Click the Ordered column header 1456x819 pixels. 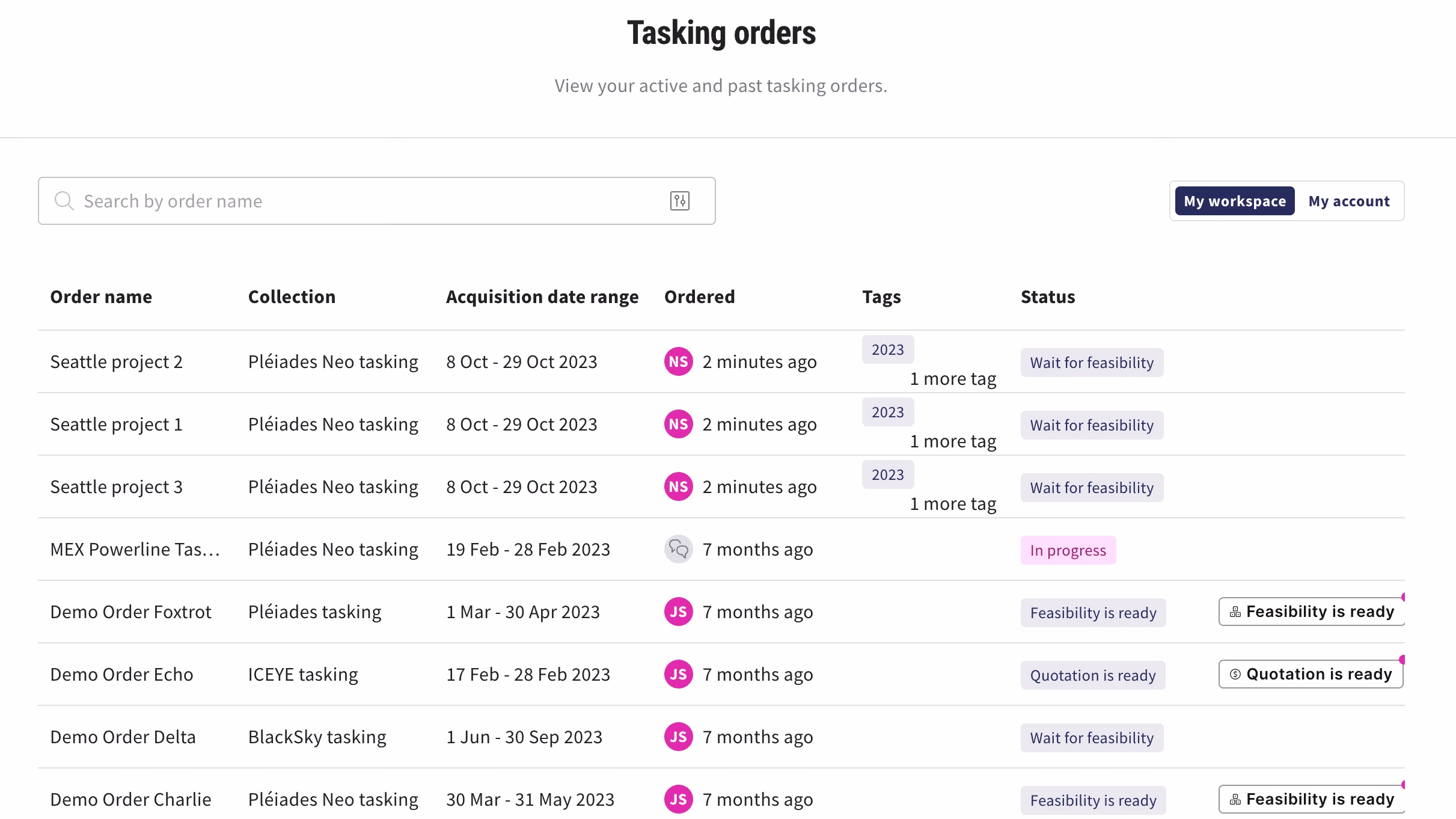click(x=700, y=297)
